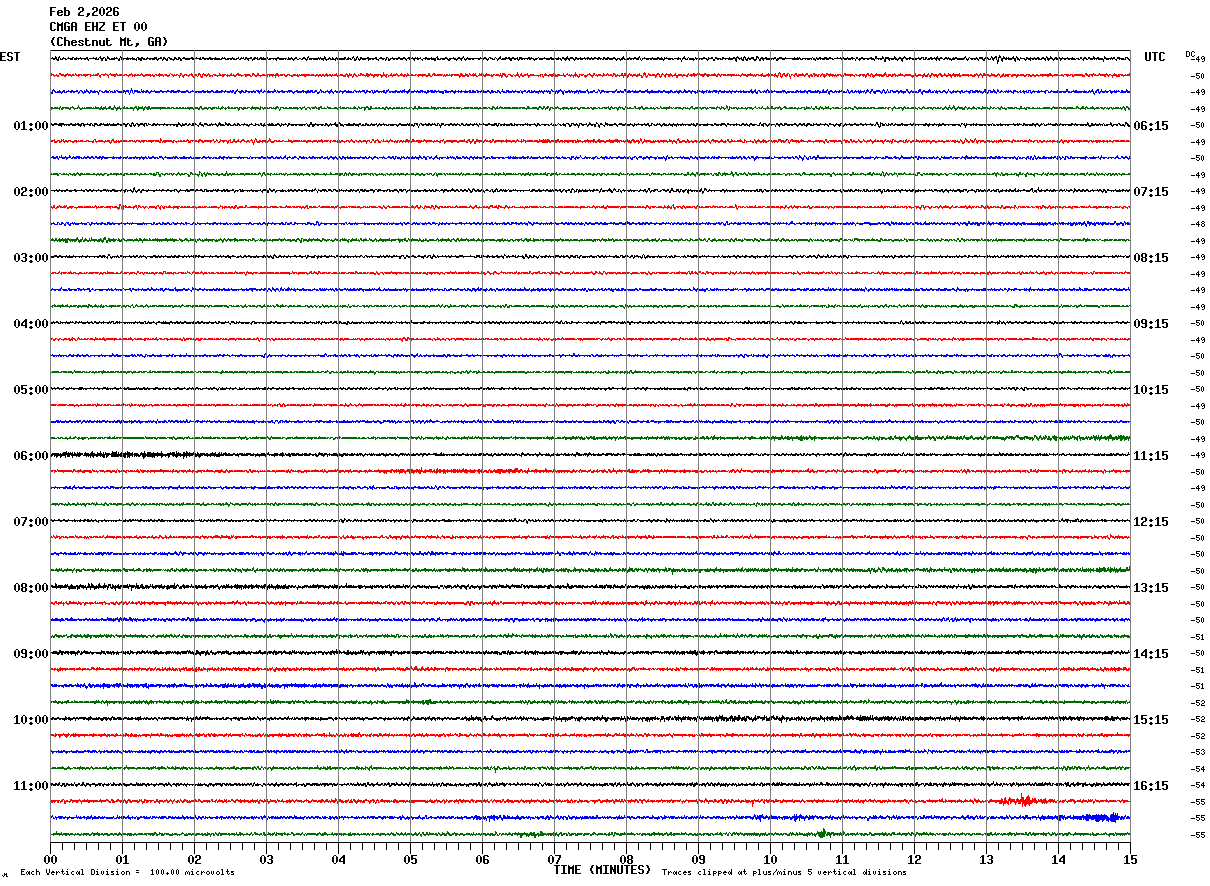Select the 03:00 EST time label
This screenshot has width=1210, height=886.
click(x=31, y=258)
